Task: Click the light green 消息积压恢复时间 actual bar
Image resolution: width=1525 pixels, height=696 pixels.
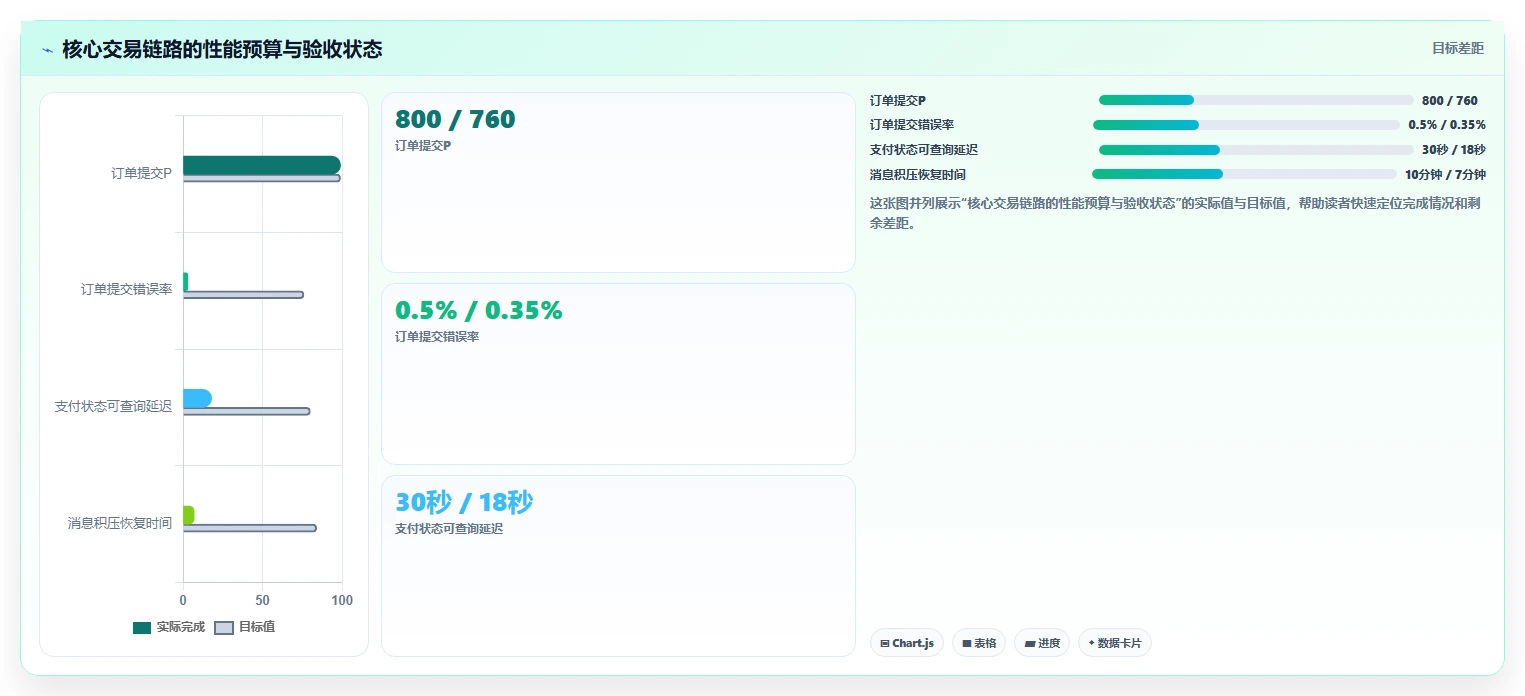Action: click(x=188, y=515)
